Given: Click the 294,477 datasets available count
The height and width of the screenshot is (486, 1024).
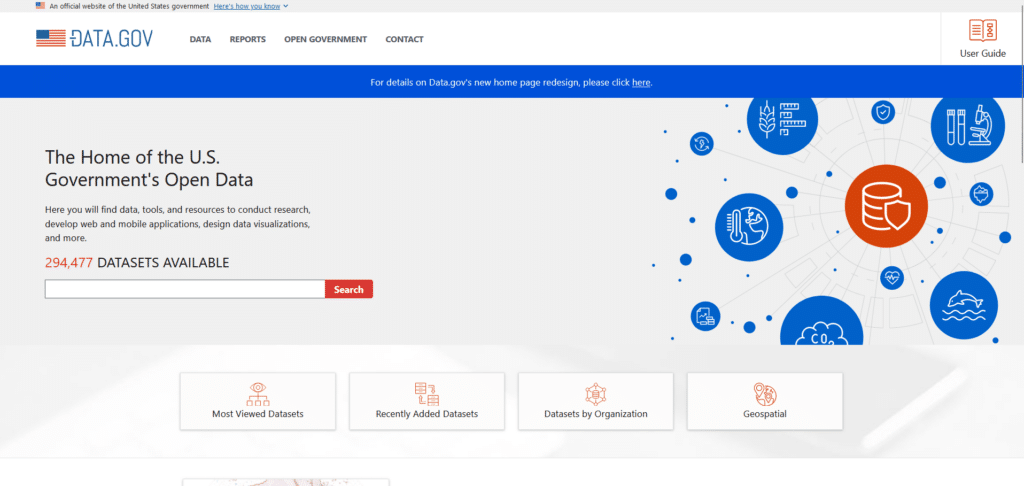Looking at the screenshot, I should tap(137, 263).
